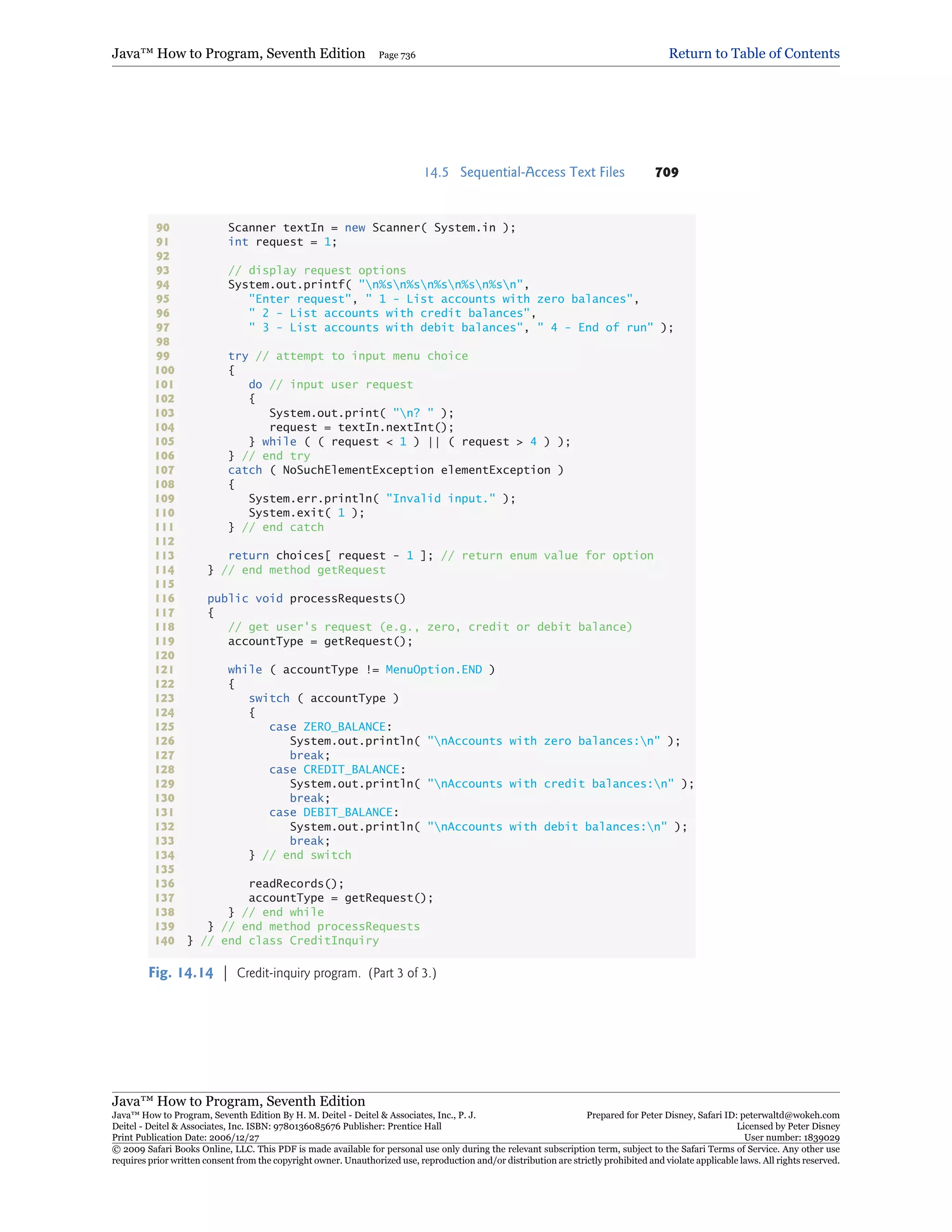Click the 'case DEBIT_BALANCE:' line
952x1232 pixels.
[x=333, y=812]
